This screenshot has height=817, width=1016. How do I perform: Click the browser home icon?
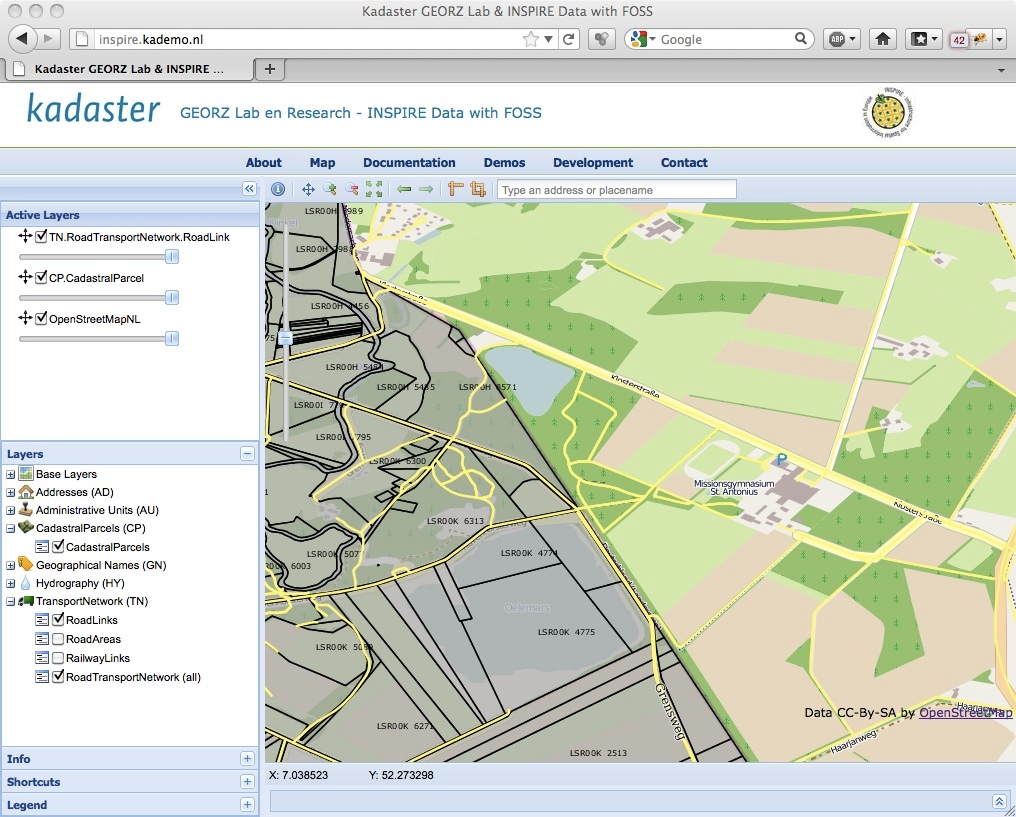(x=883, y=39)
